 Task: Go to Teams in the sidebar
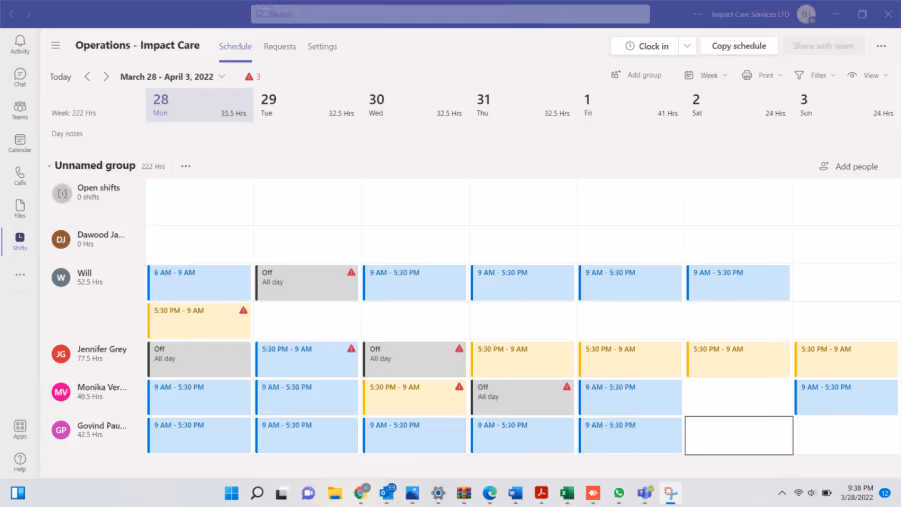point(20,109)
